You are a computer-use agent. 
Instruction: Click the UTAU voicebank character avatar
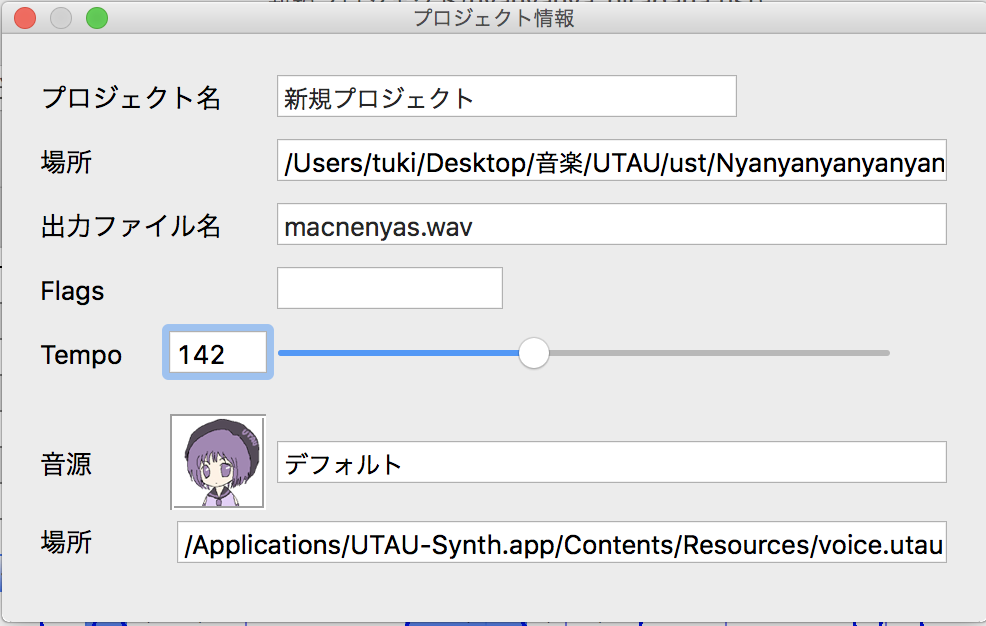point(218,461)
